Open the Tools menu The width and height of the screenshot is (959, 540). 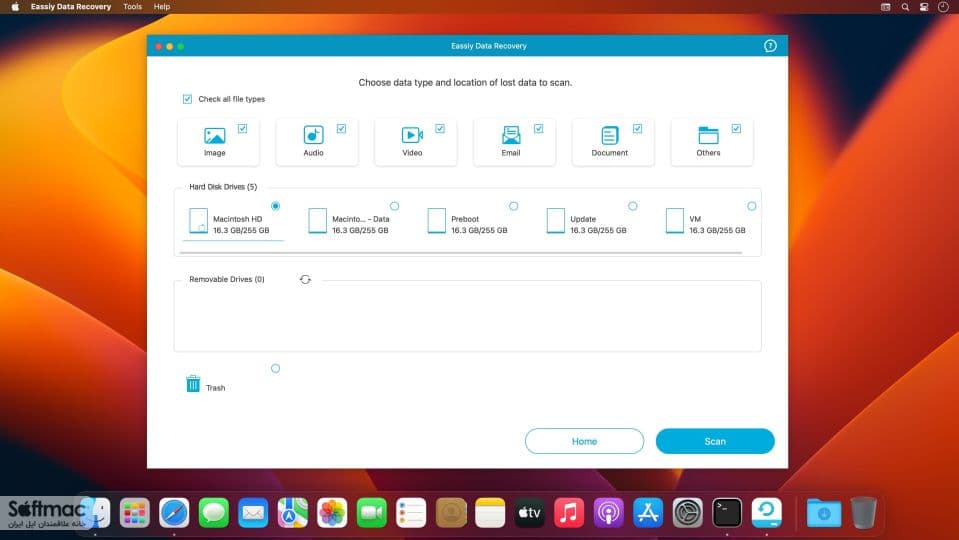click(132, 7)
